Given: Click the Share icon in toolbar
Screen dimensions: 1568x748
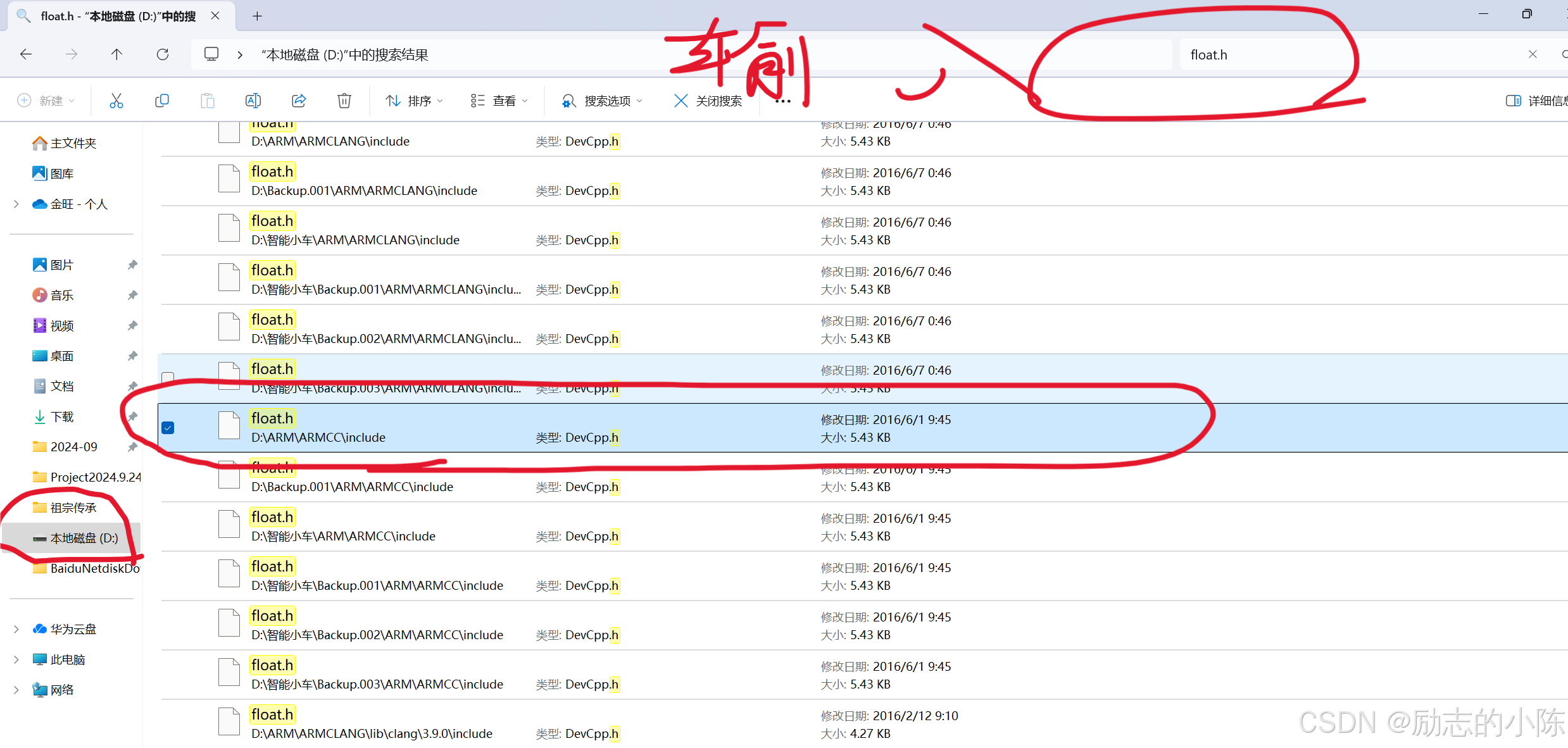Looking at the screenshot, I should [299, 101].
